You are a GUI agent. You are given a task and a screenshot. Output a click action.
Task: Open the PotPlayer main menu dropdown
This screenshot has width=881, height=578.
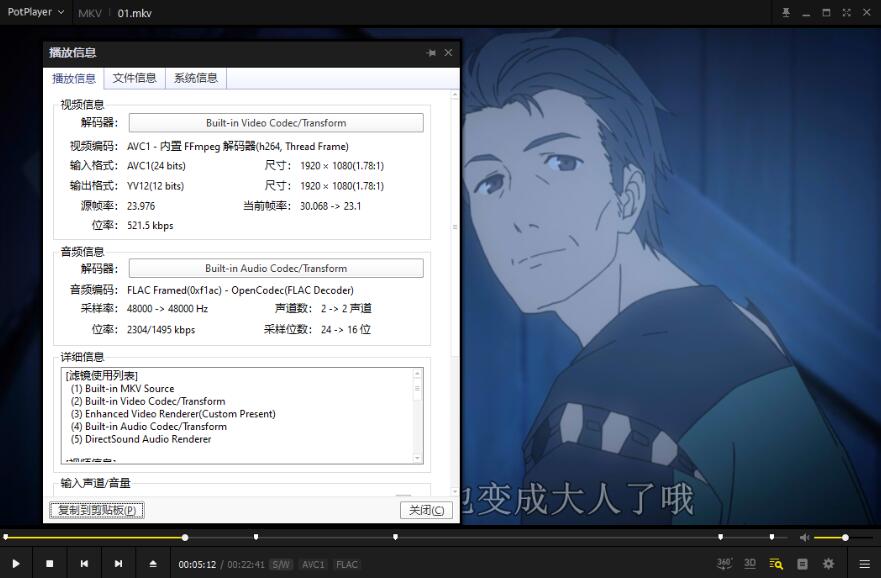pos(36,13)
